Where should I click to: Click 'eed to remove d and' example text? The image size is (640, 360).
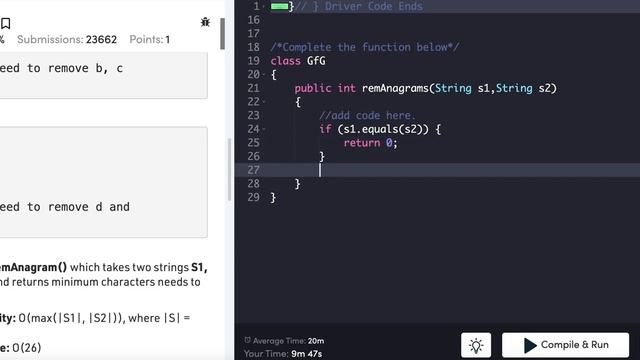(65, 207)
